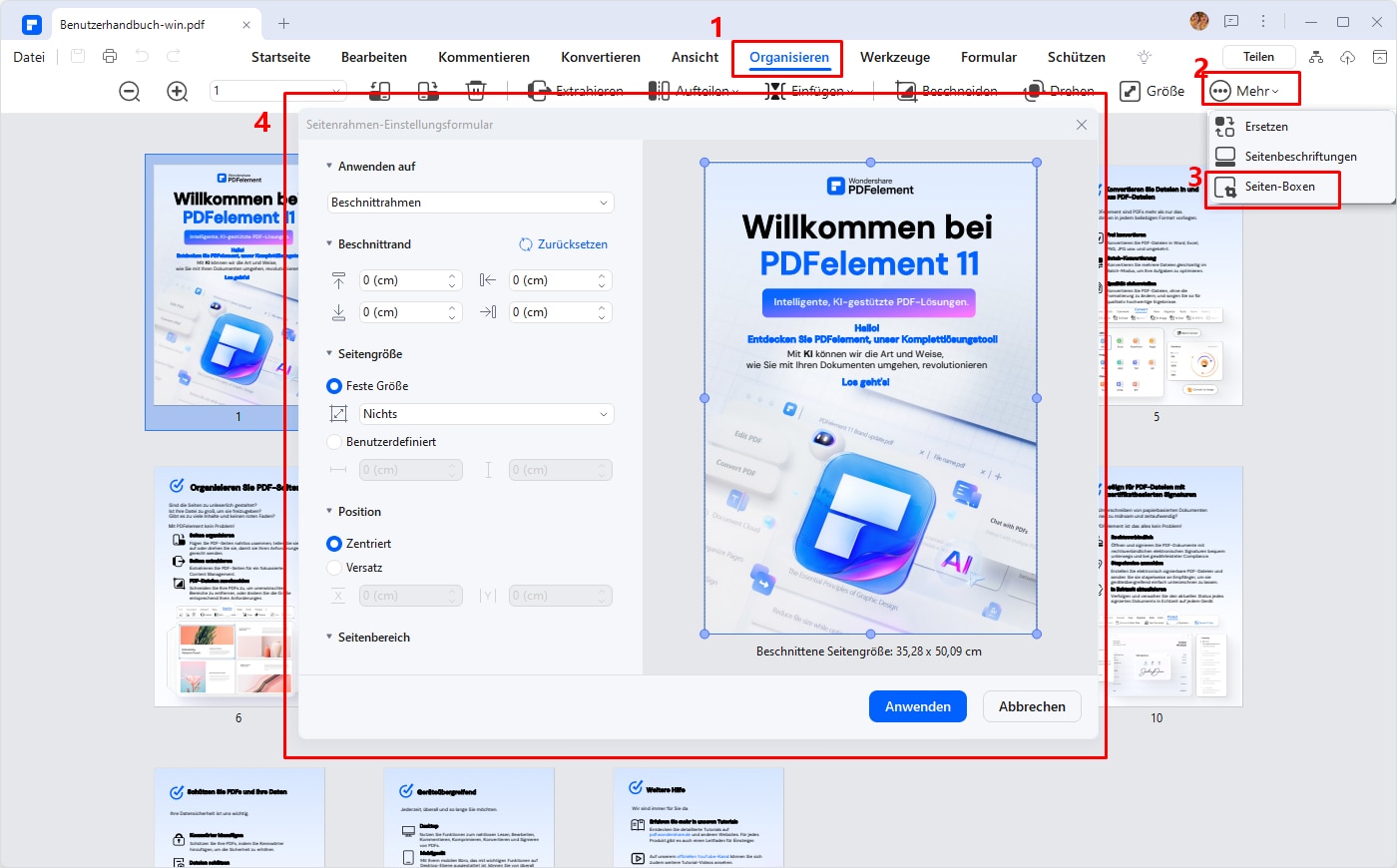Open the Datei menu
This screenshot has width=1397, height=868.
(x=29, y=57)
